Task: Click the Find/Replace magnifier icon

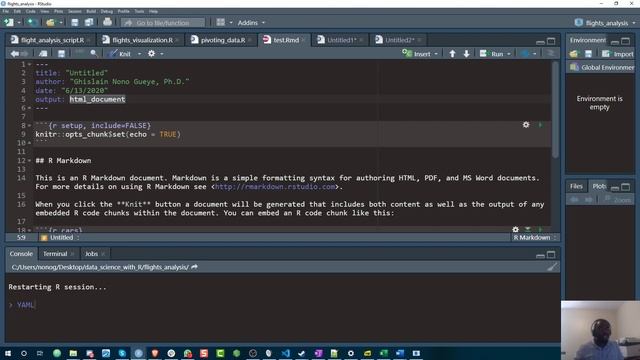Action: (x=94, y=53)
